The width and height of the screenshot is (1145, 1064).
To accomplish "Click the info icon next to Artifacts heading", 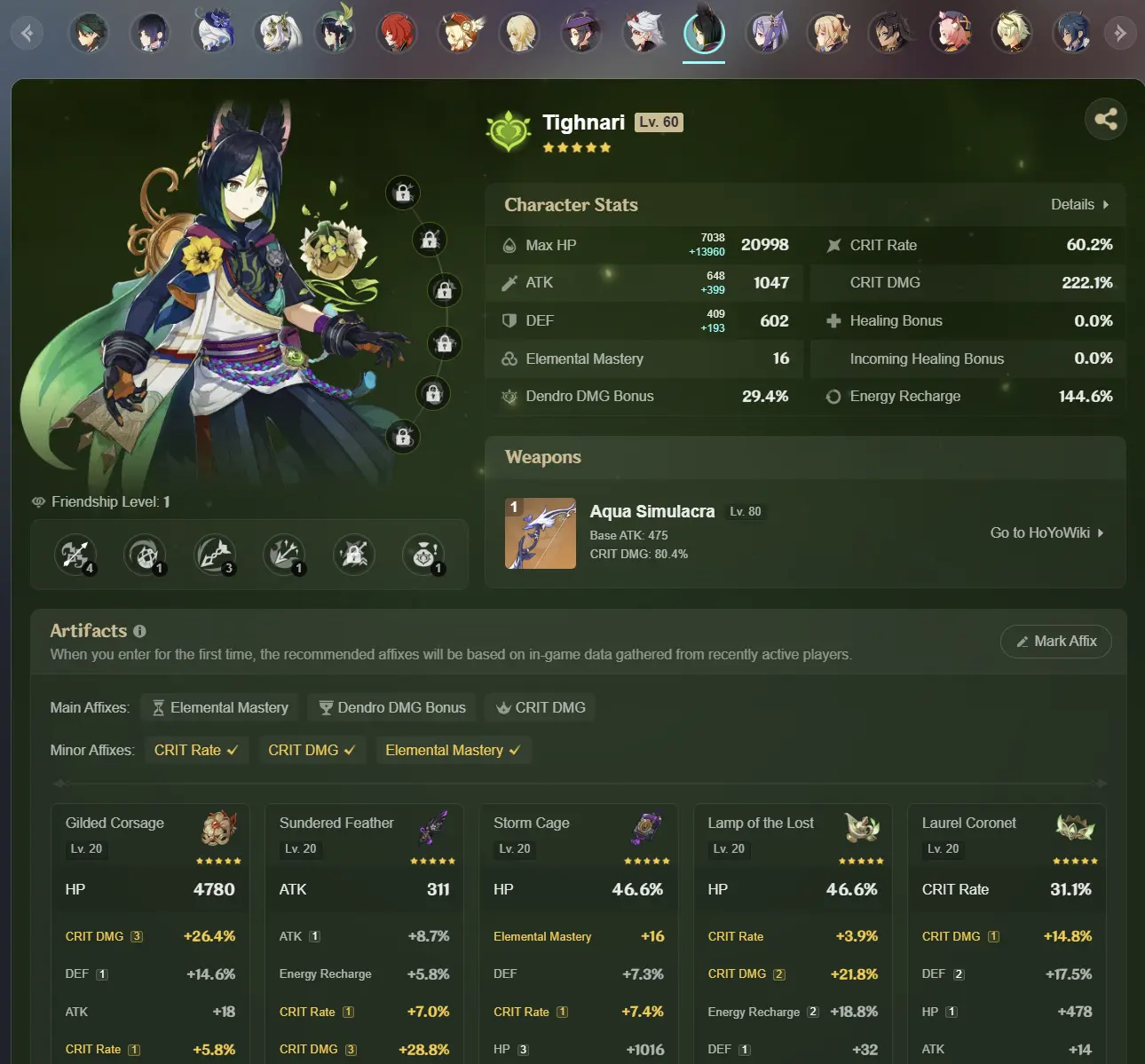I will pos(139,631).
